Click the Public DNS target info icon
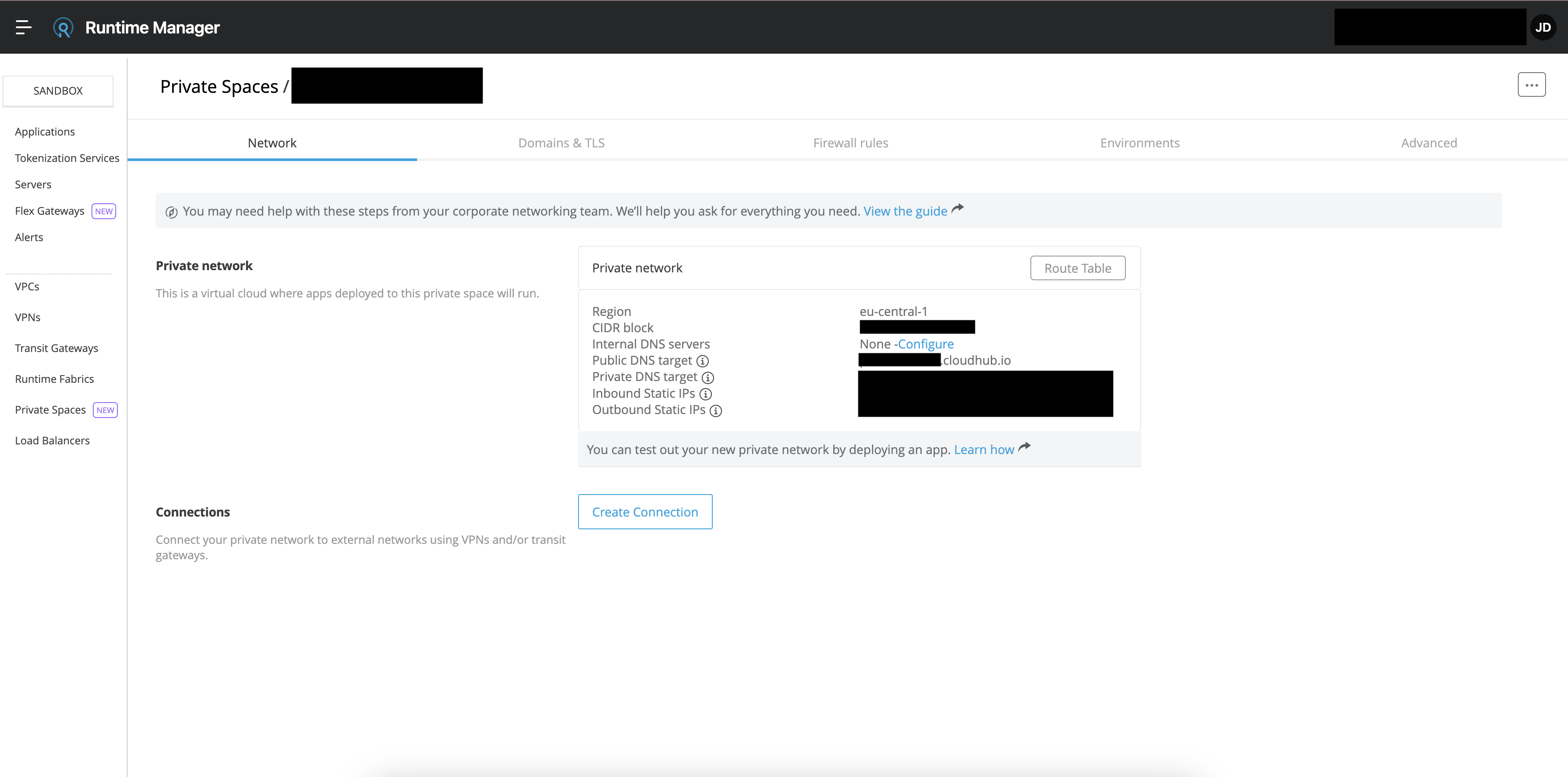The image size is (1568, 777). 703,361
